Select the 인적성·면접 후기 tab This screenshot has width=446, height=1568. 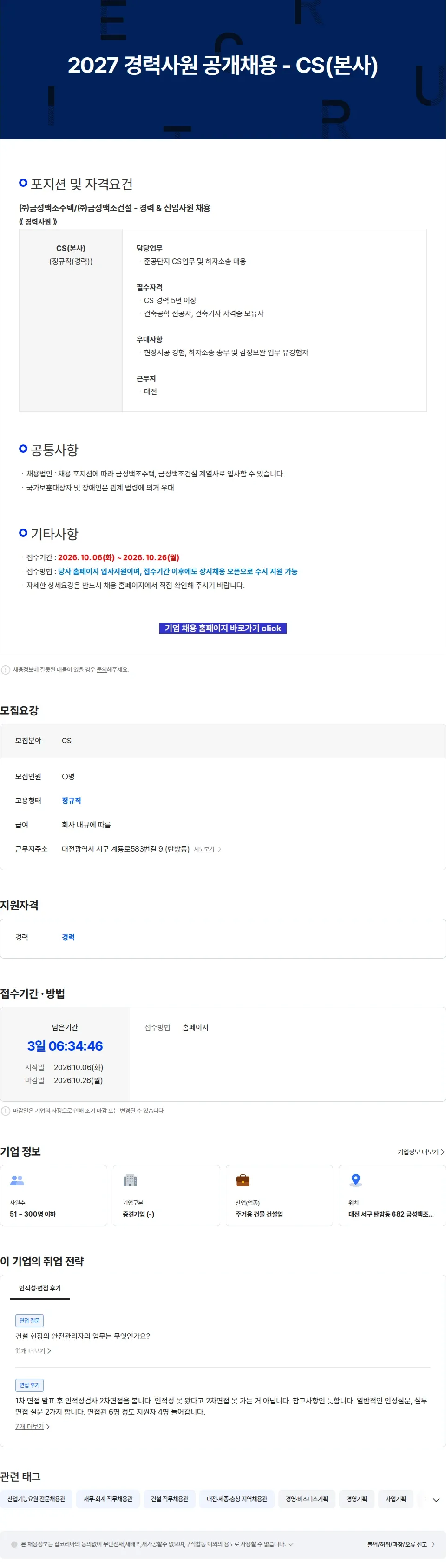pyautogui.click(x=39, y=1288)
